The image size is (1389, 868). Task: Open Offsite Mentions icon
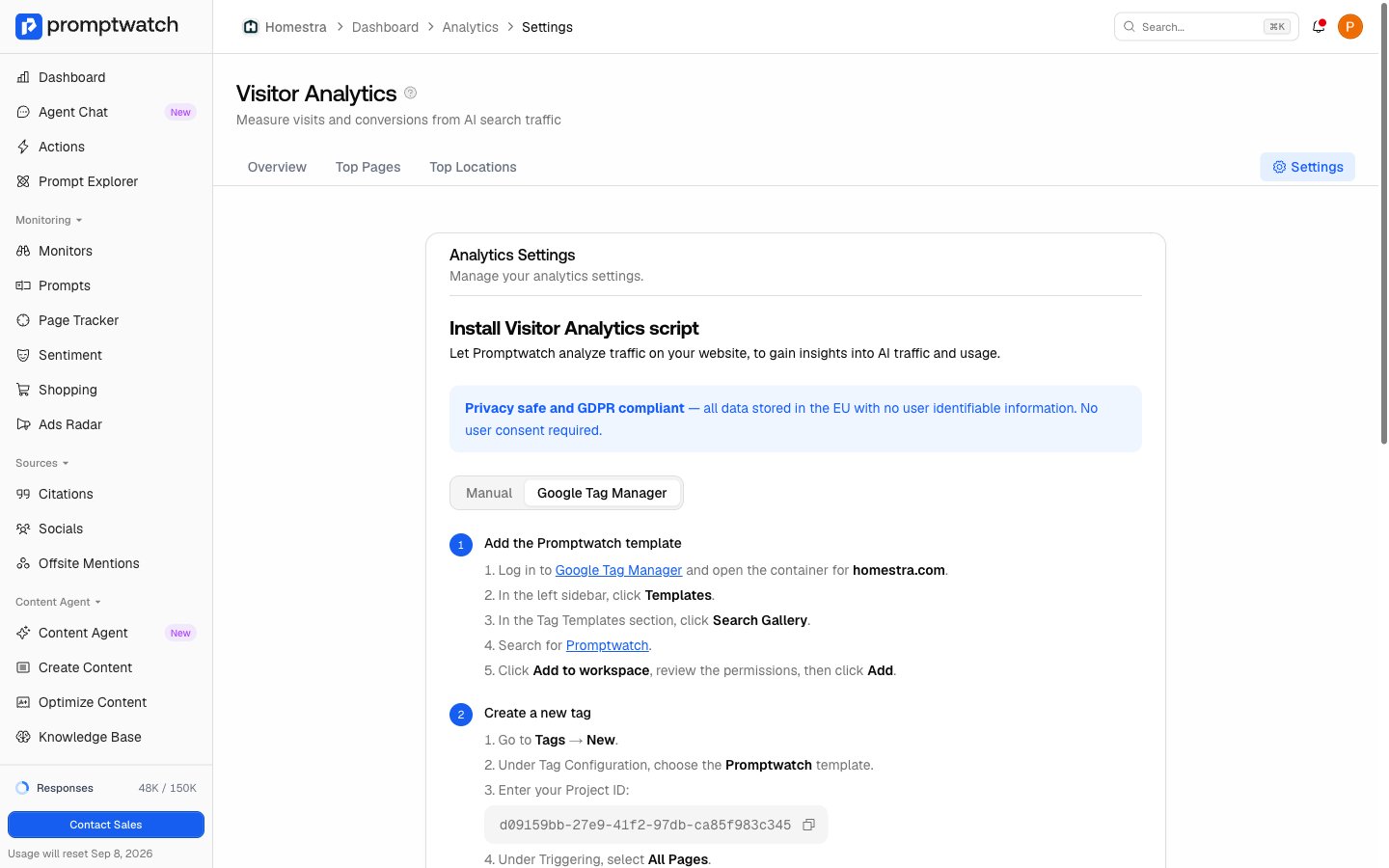pos(23,563)
